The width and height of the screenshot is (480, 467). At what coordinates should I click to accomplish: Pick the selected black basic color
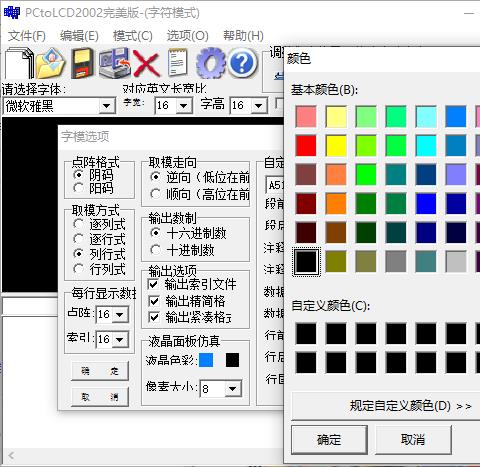click(x=306, y=262)
